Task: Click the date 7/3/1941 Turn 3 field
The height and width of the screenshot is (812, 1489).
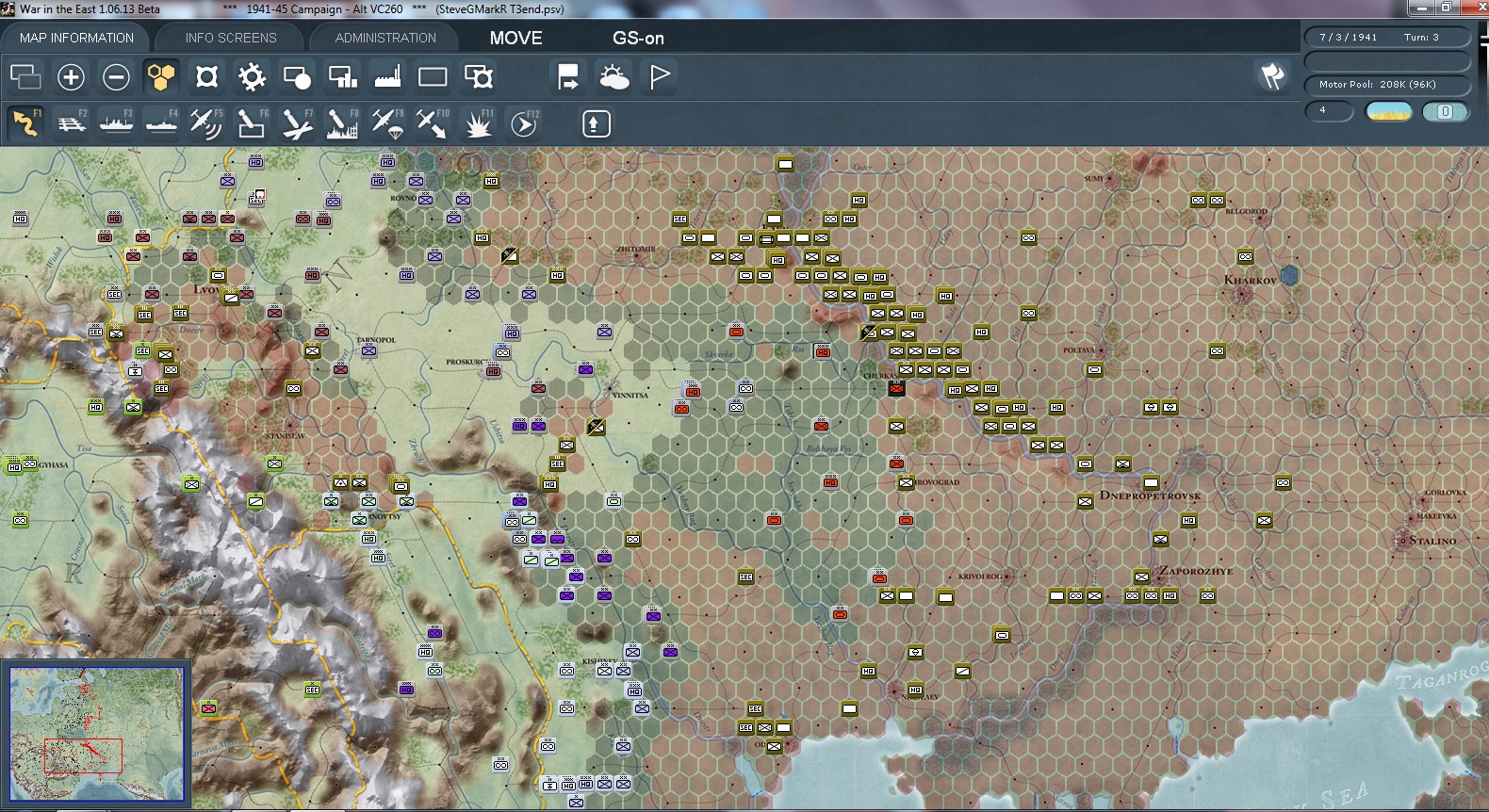Action: point(1387,37)
